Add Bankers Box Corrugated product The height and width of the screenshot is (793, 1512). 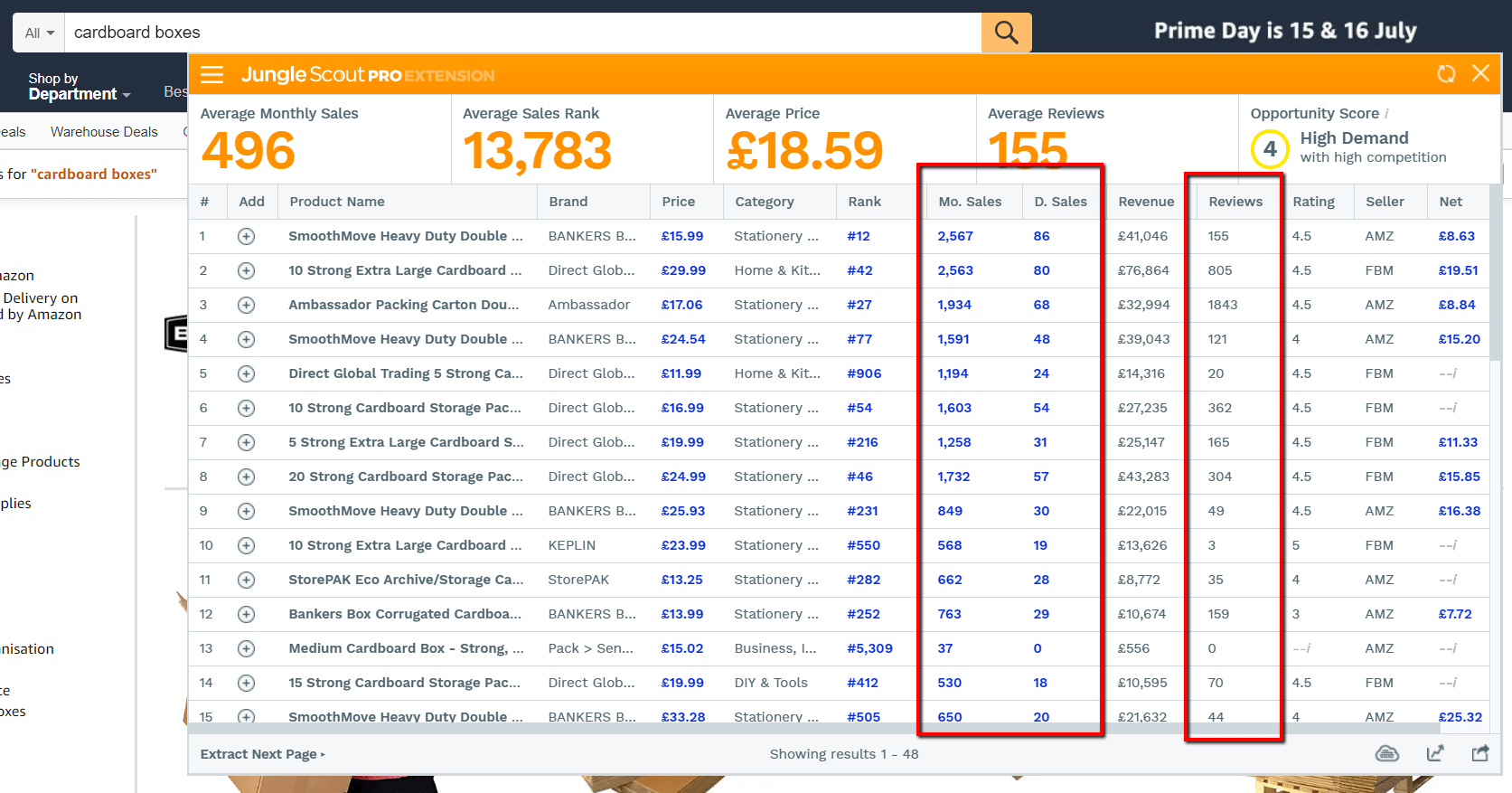click(246, 614)
